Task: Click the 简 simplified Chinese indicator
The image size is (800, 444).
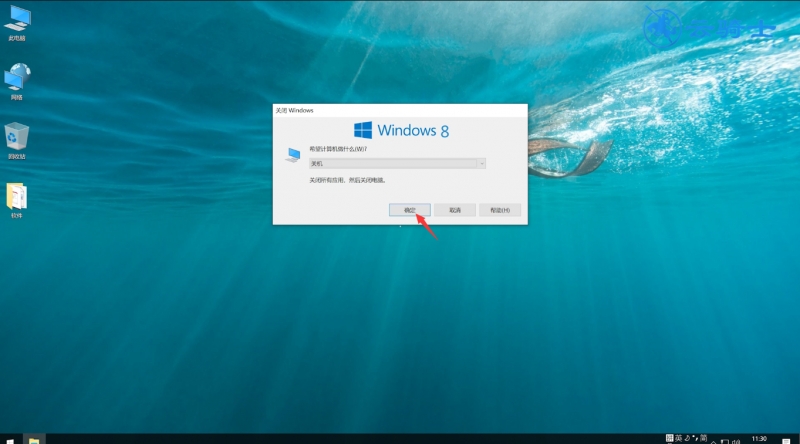Action: (x=704, y=438)
